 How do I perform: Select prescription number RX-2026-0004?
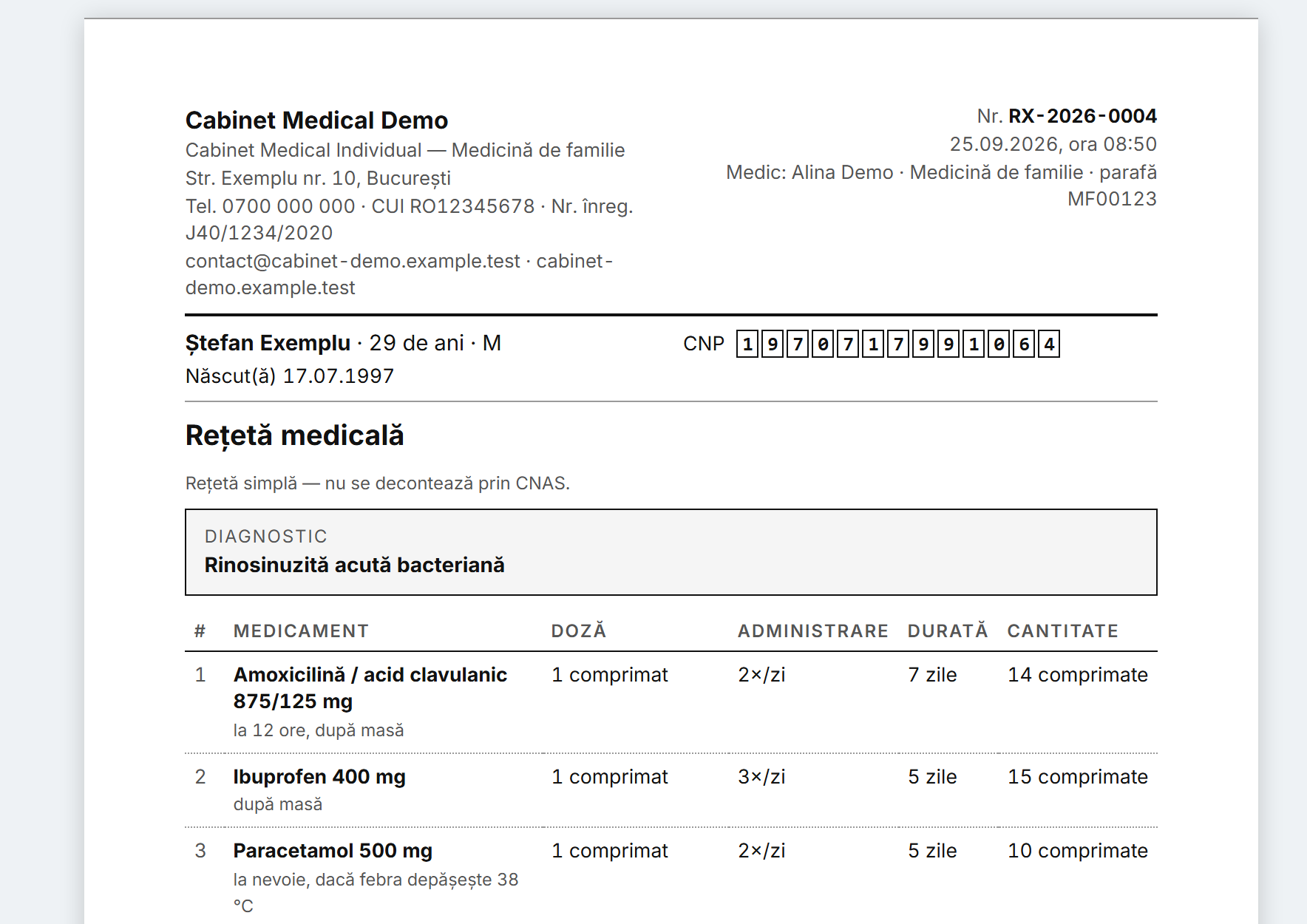click(1082, 116)
